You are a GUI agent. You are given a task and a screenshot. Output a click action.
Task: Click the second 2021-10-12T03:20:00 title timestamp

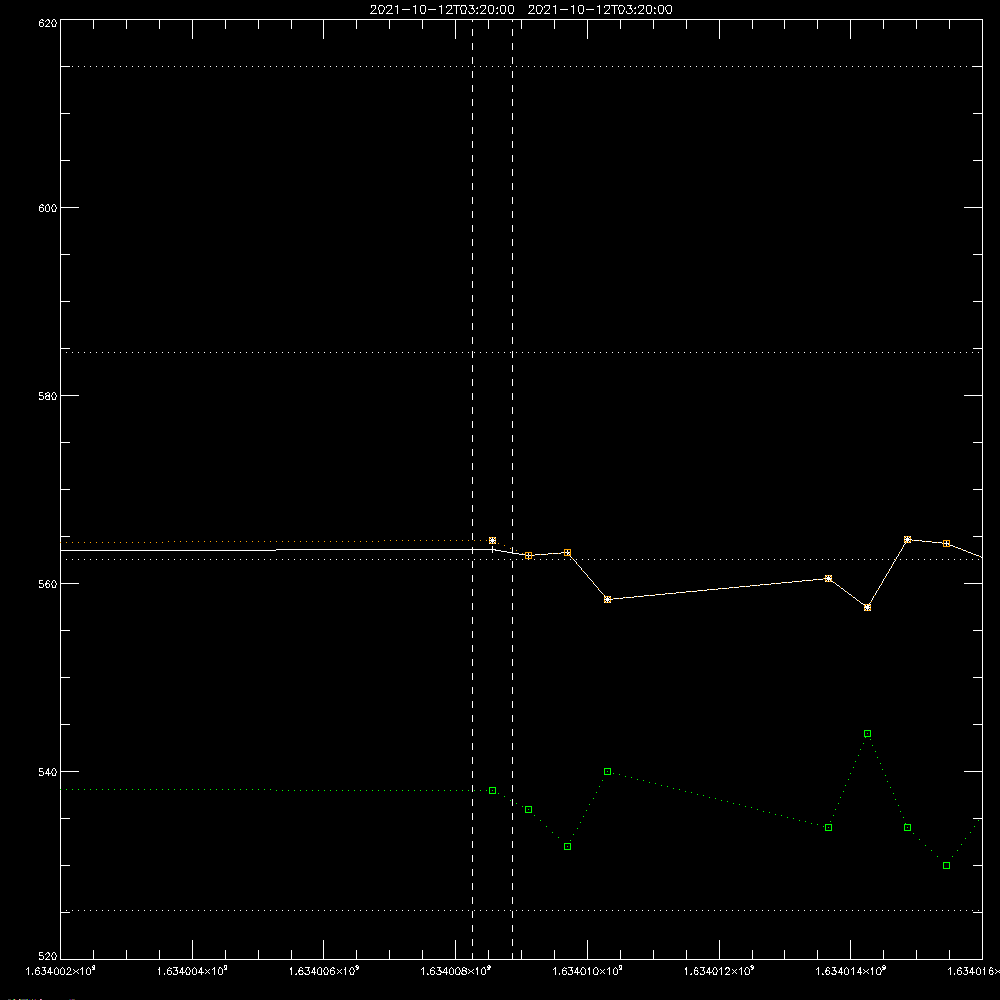[x=600, y=9]
